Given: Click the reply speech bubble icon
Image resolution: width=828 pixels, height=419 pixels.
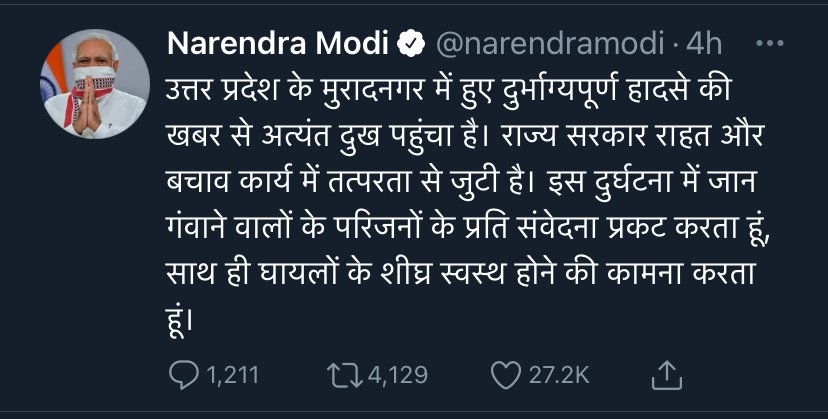Looking at the screenshot, I should (183, 375).
